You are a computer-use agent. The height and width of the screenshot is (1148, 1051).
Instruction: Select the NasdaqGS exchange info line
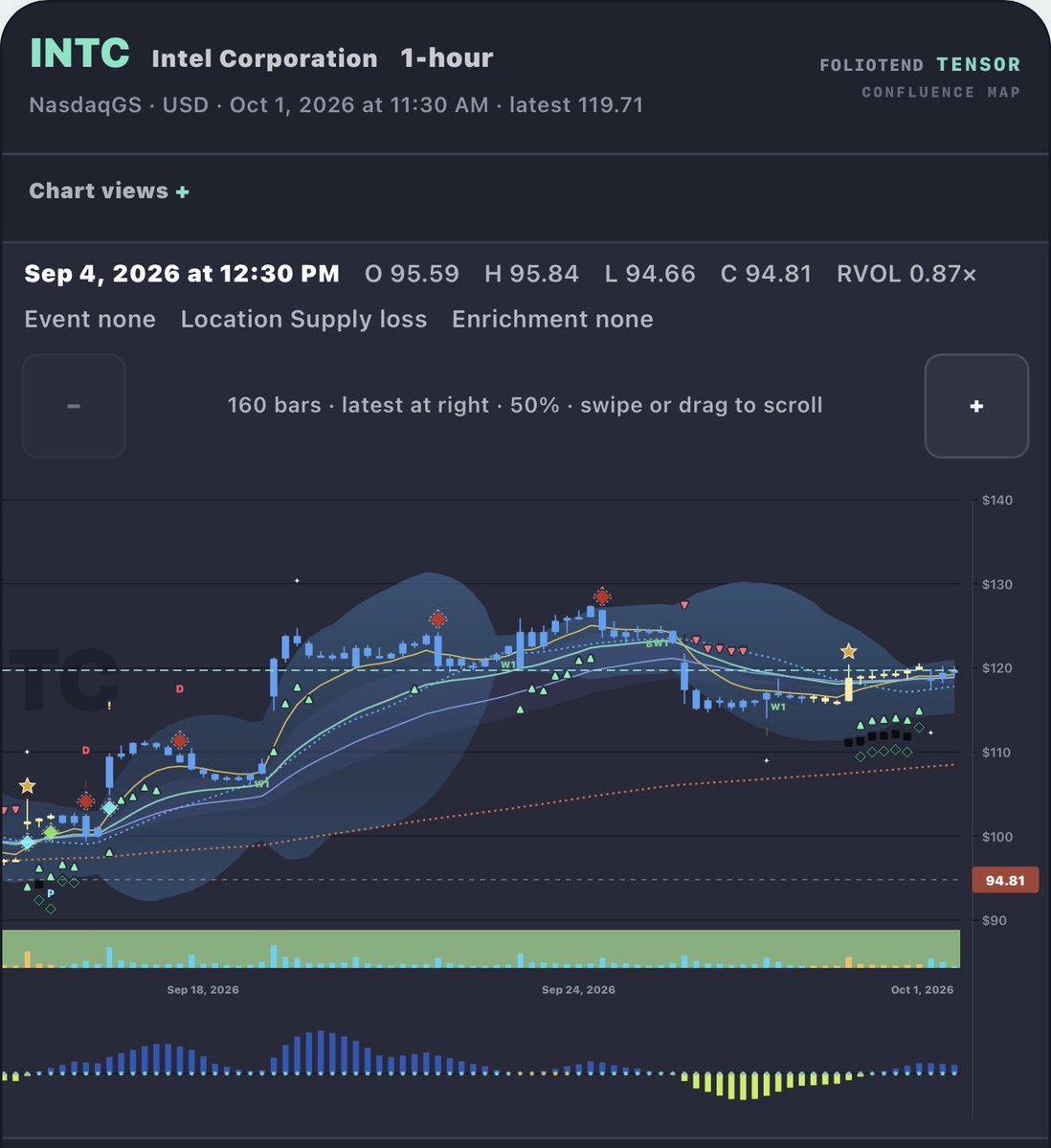[336, 104]
